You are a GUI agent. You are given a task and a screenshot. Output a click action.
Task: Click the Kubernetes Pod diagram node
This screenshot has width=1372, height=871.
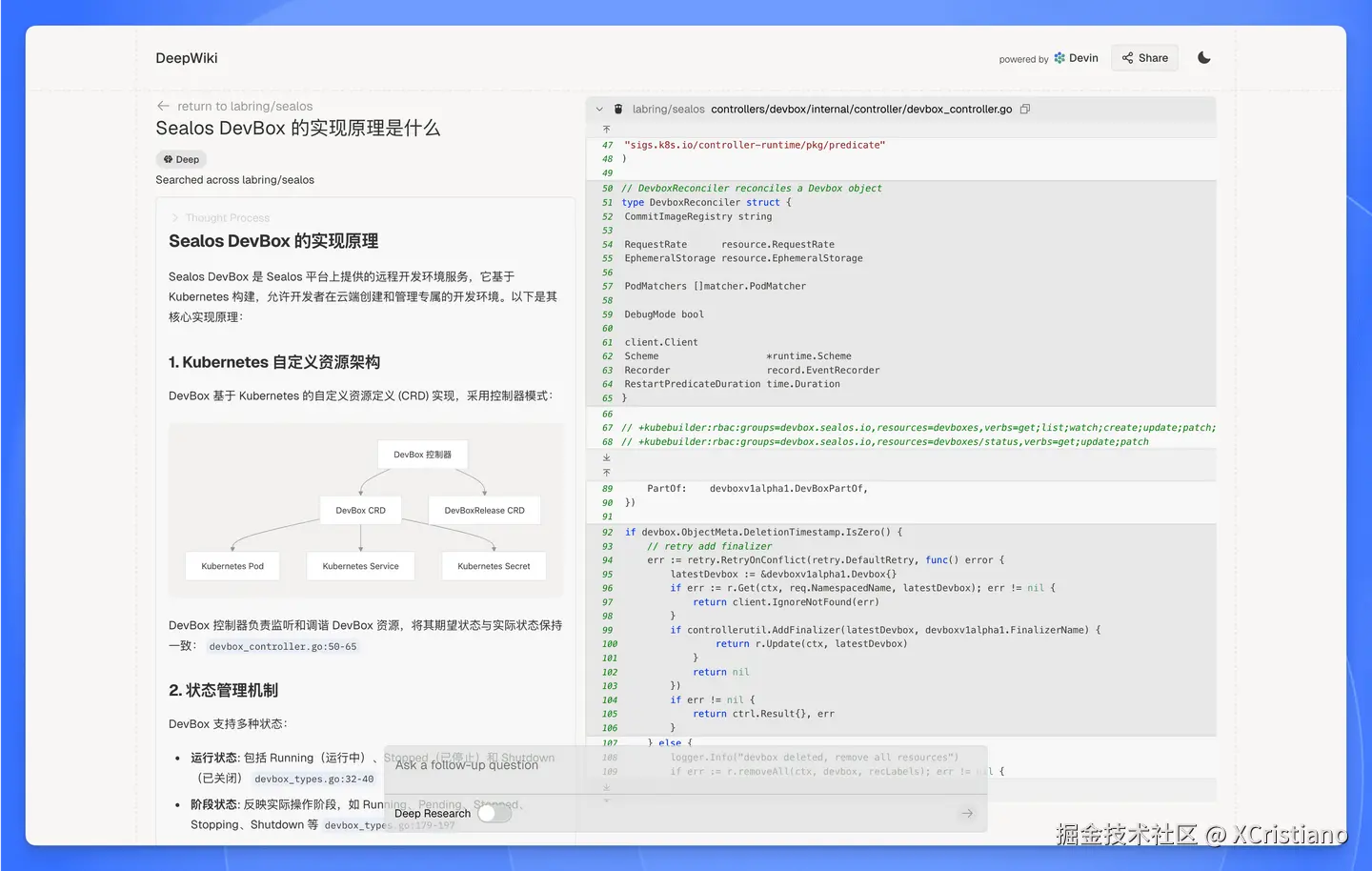pos(232,566)
